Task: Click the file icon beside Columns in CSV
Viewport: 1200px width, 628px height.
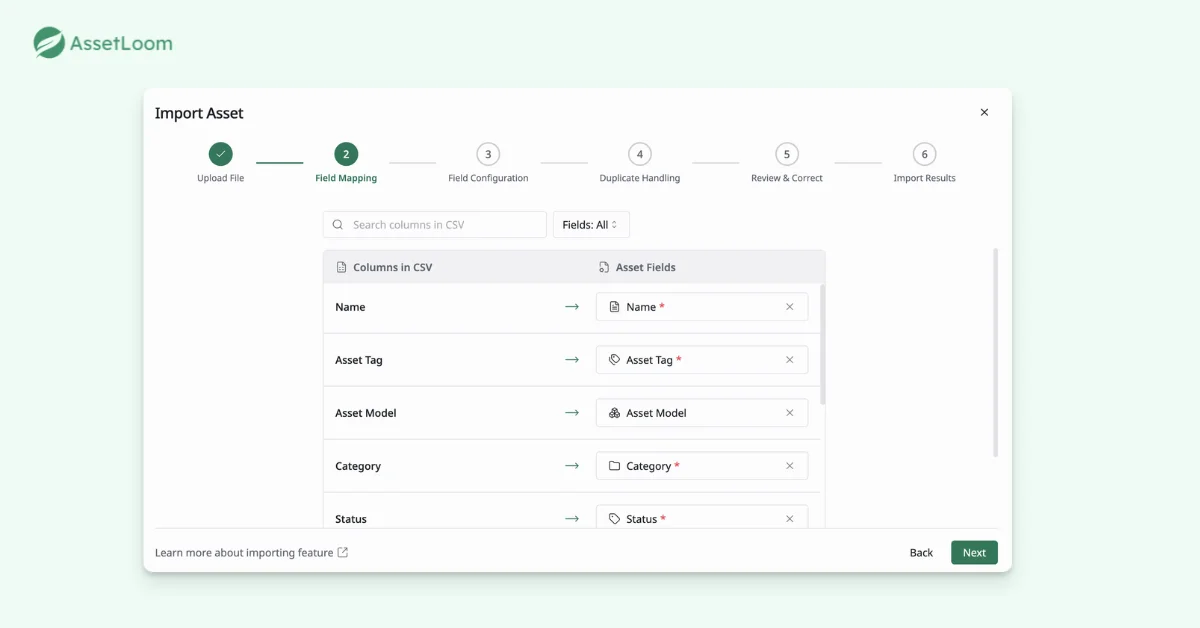Action: click(x=342, y=268)
